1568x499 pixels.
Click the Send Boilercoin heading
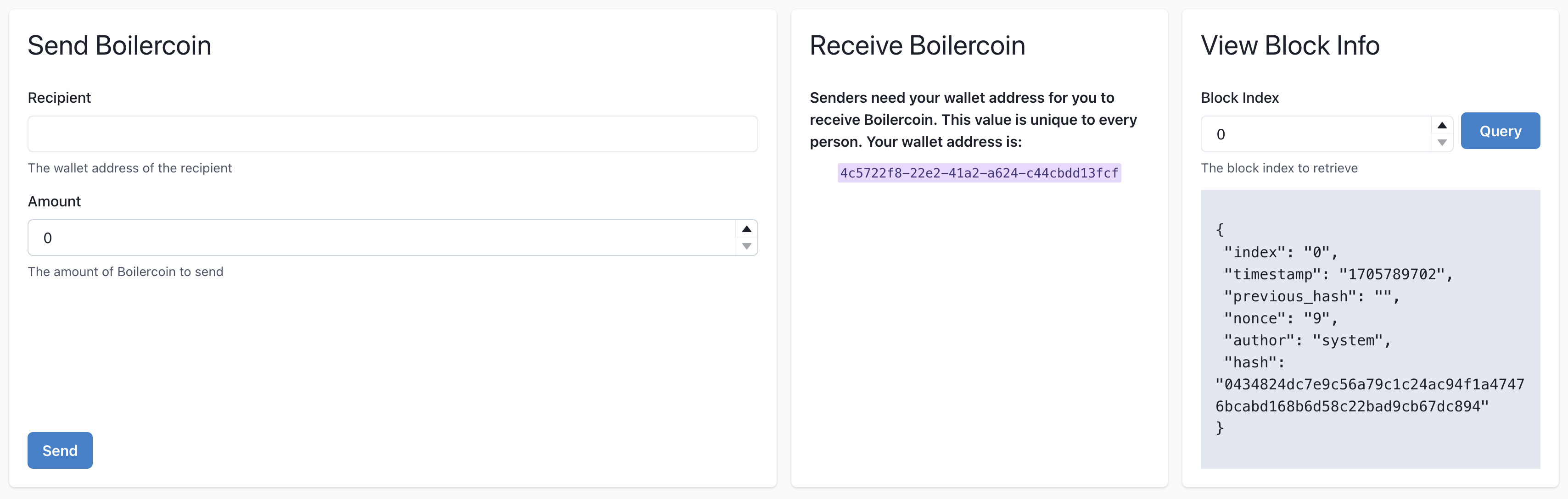119,46
